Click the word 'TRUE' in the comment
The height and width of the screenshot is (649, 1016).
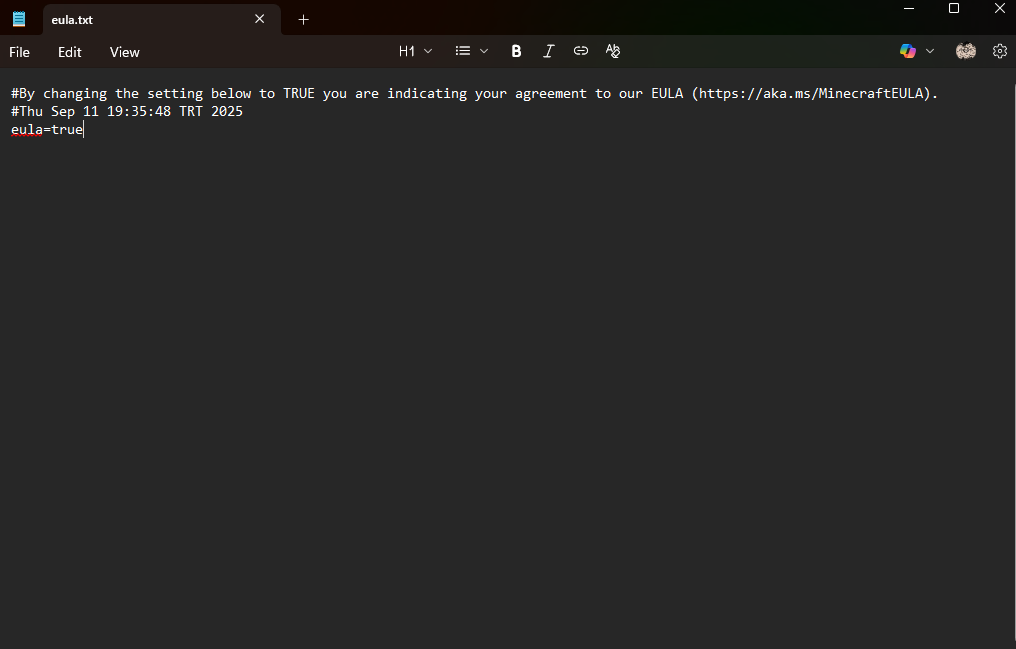[x=299, y=93]
